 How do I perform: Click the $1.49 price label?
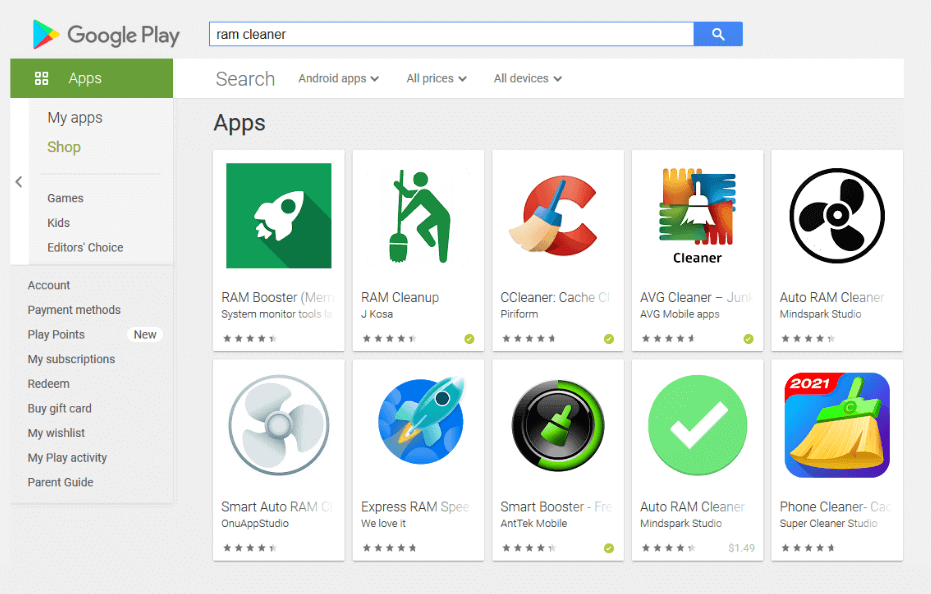[742, 548]
